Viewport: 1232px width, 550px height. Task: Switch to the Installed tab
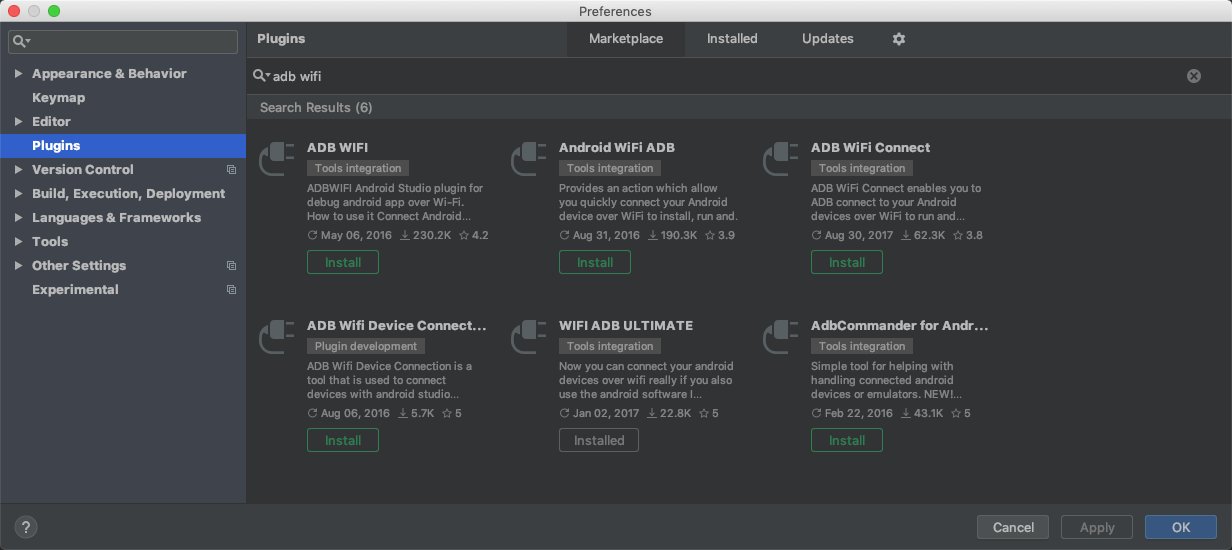coord(732,39)
